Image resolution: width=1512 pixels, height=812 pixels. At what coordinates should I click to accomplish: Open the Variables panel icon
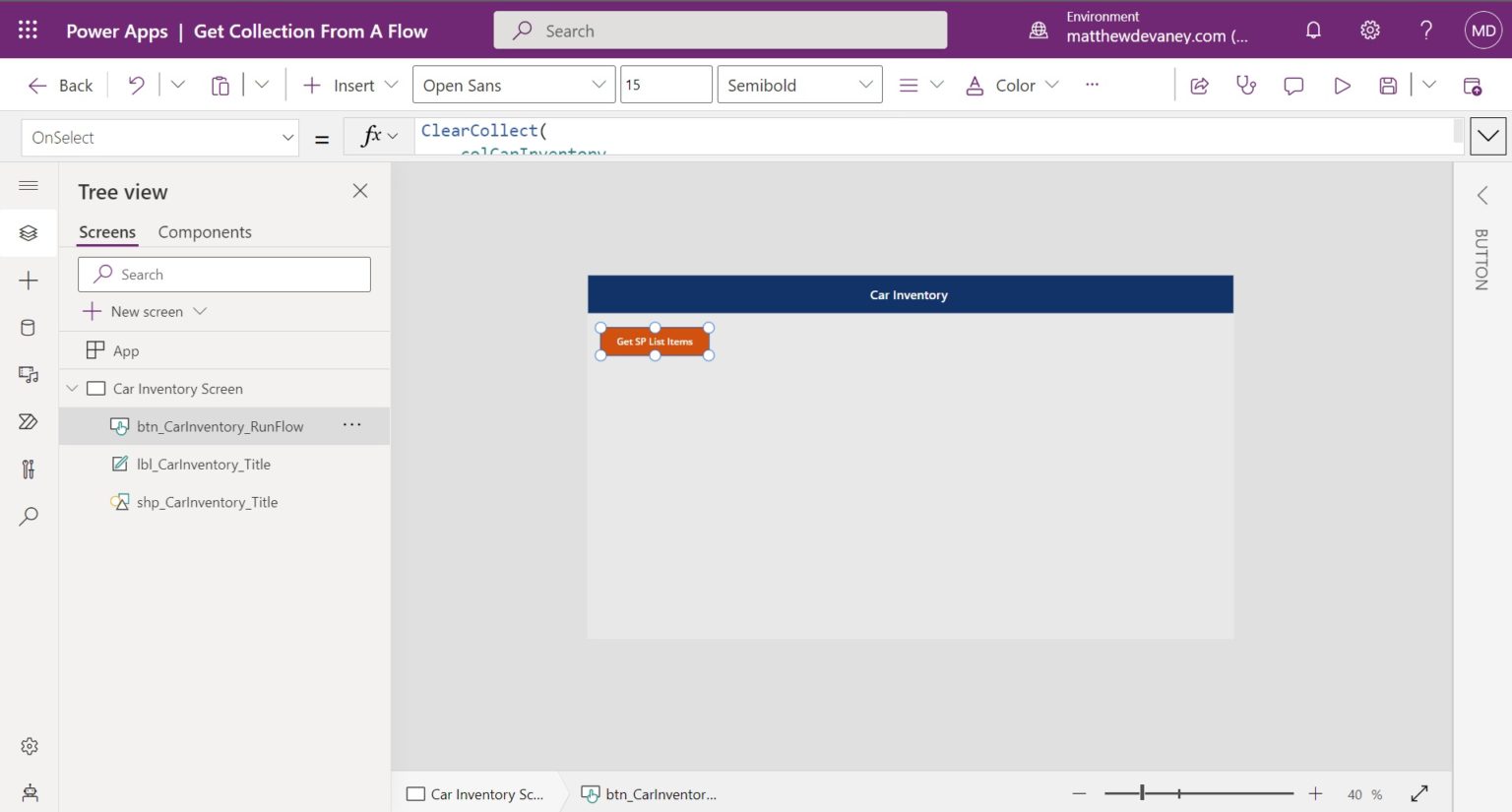[x=29, y=468]
